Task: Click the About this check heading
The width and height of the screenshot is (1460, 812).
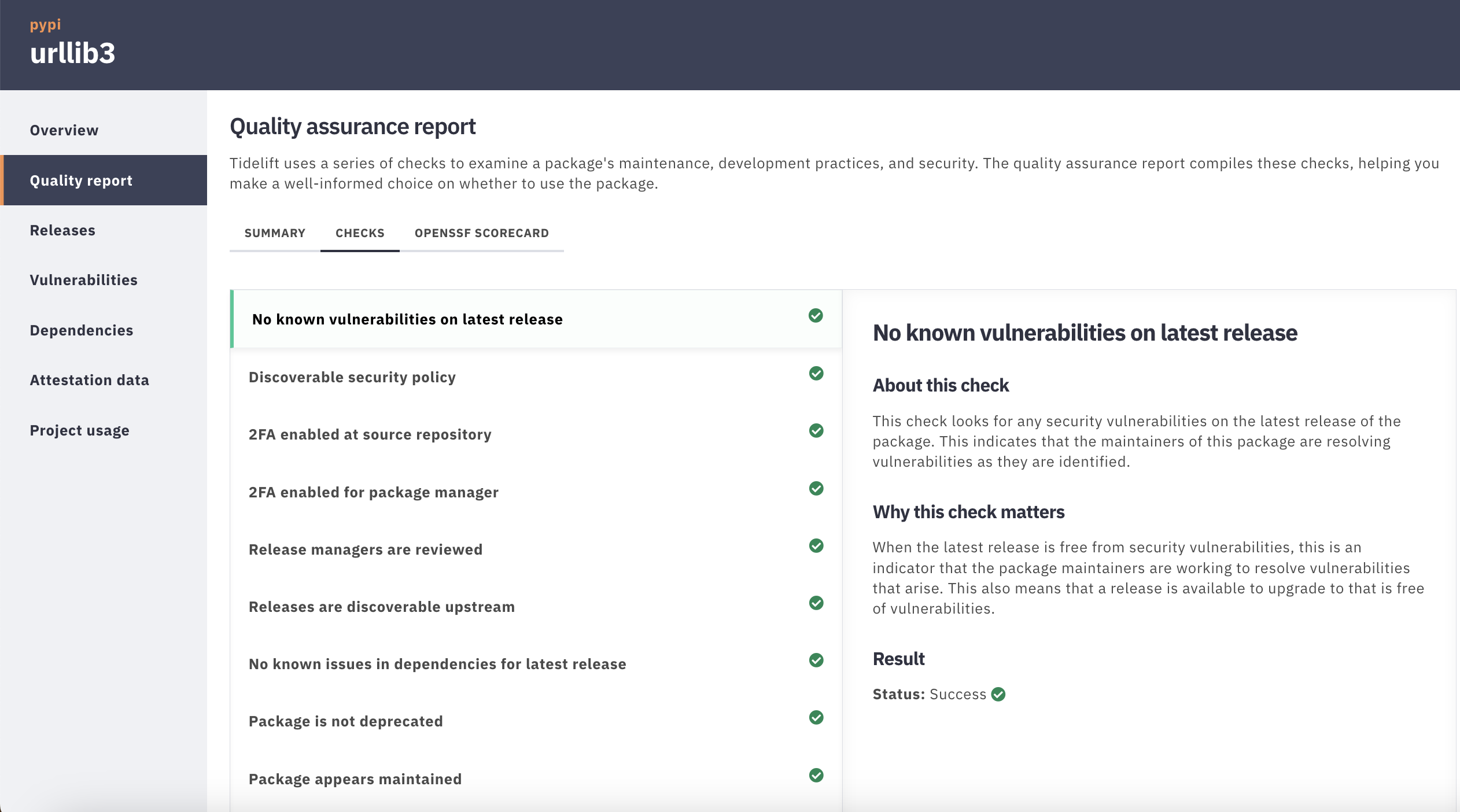Action: [941, 385]
